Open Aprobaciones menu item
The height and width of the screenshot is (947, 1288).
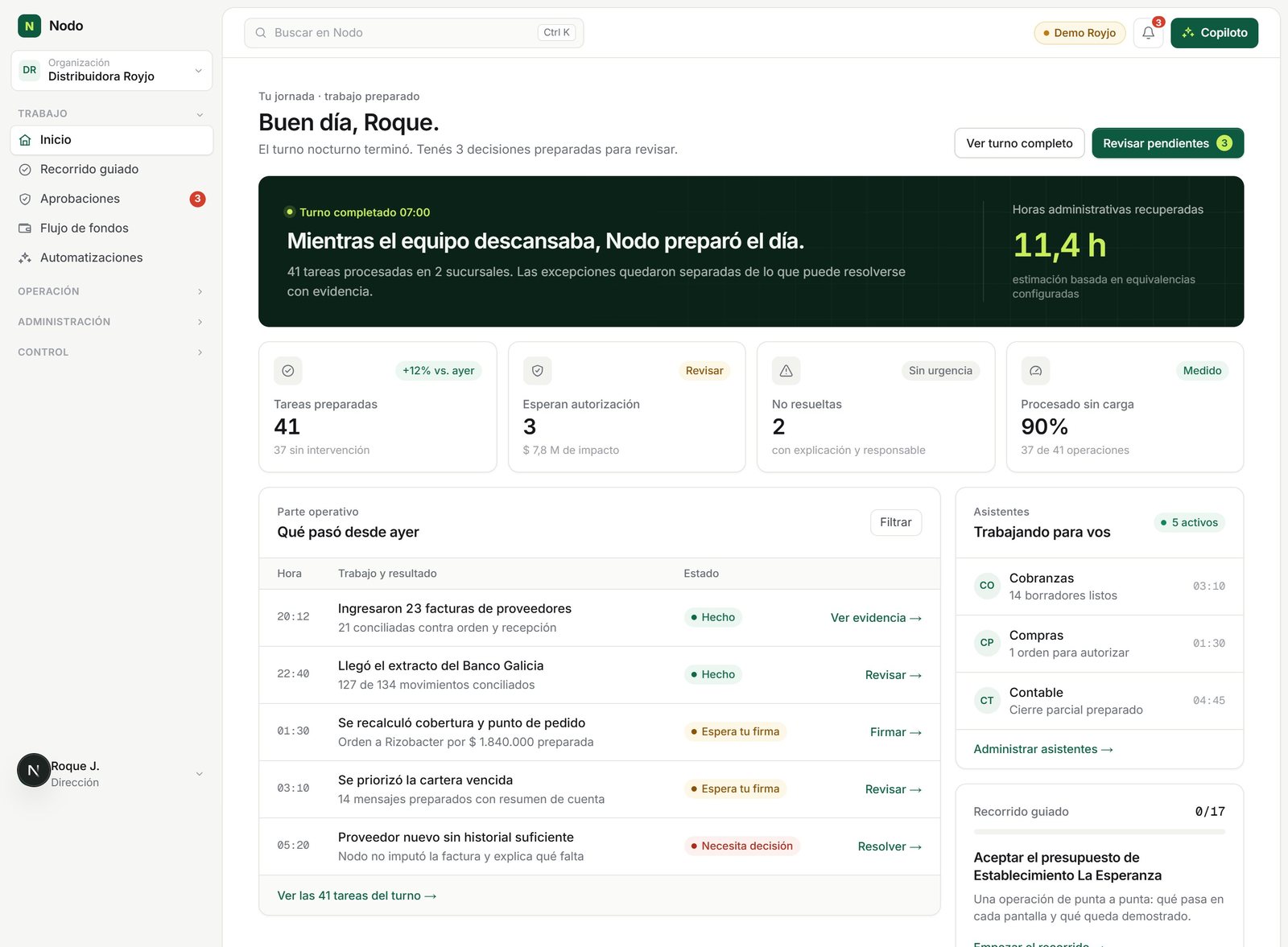click(x=112, y=199)
